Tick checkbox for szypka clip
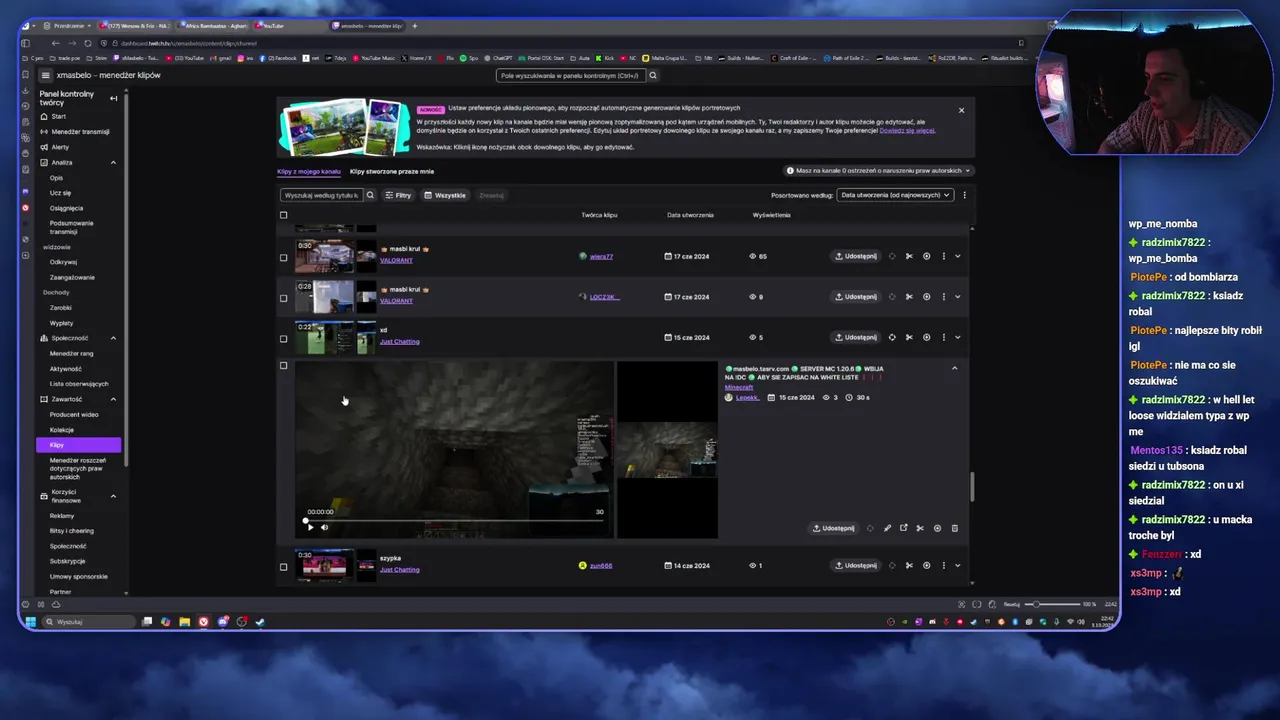Screen dimensions: 1280x720 pos(283,566)
